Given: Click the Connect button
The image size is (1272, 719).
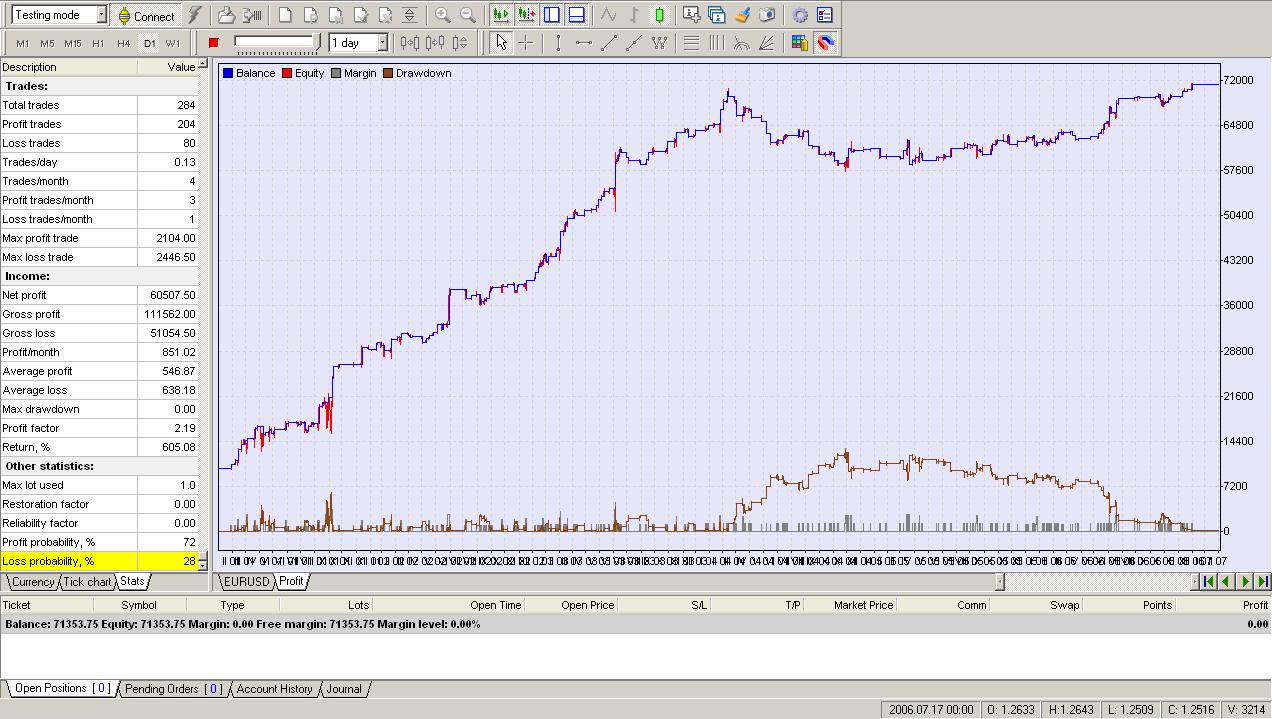Looking at the screenshot, I should [146, 15].
